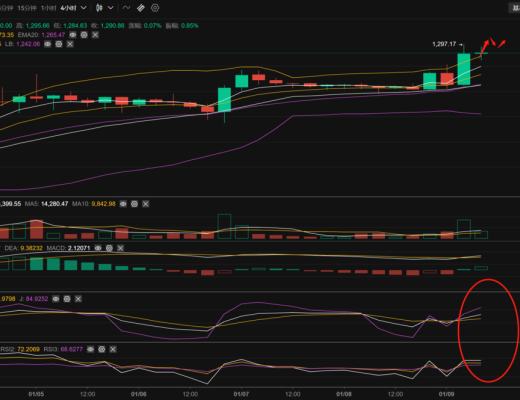Click the volume MA5 value 14,280.47
Viewport: 520px width, 400px height.
click(x=55, y=204)
